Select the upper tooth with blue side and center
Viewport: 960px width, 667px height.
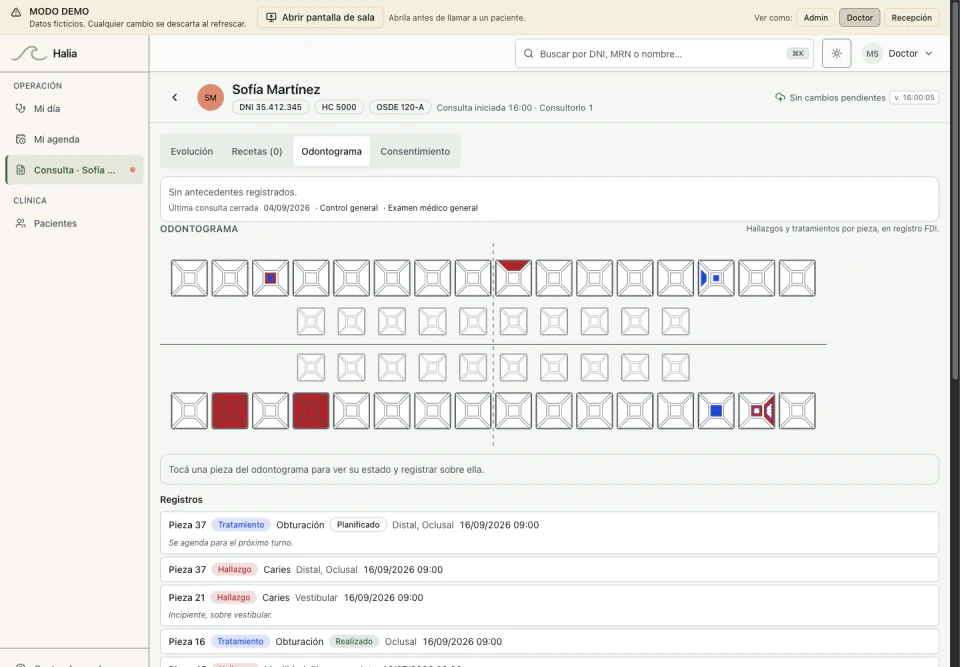716,278
